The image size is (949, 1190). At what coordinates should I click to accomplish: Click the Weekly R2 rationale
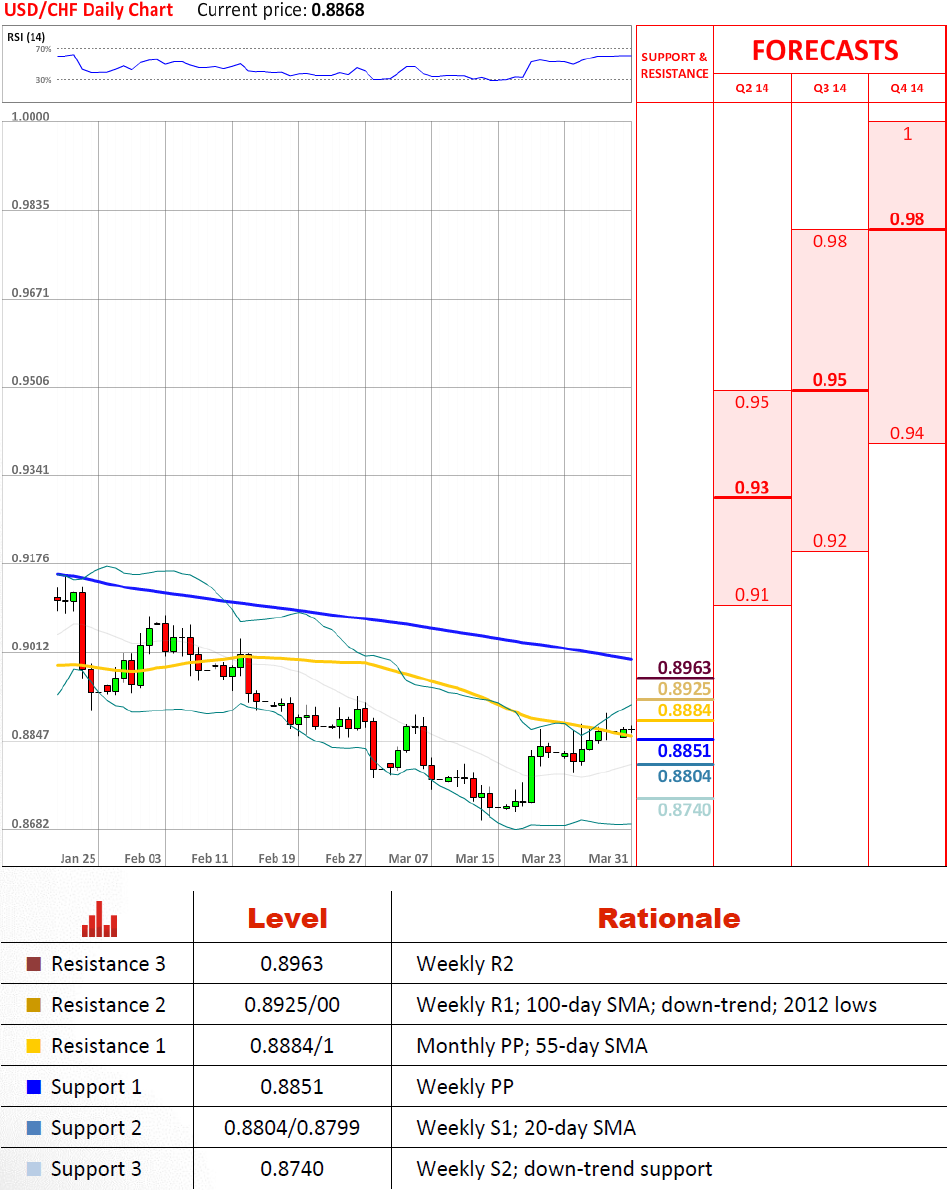pos(465,964)
